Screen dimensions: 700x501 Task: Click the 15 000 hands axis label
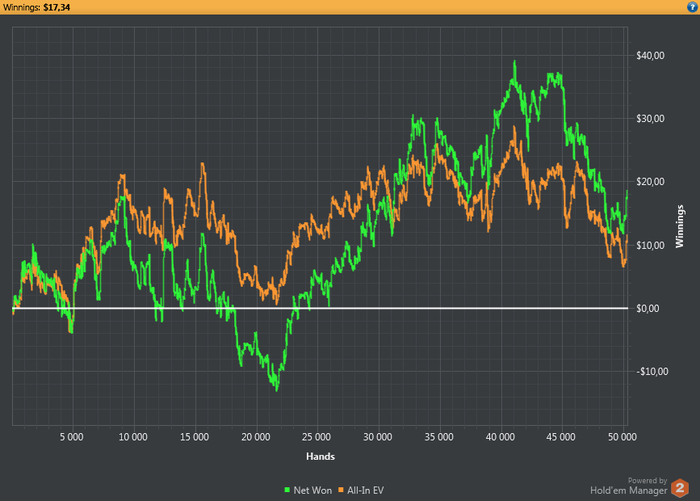tap(194, 437)
